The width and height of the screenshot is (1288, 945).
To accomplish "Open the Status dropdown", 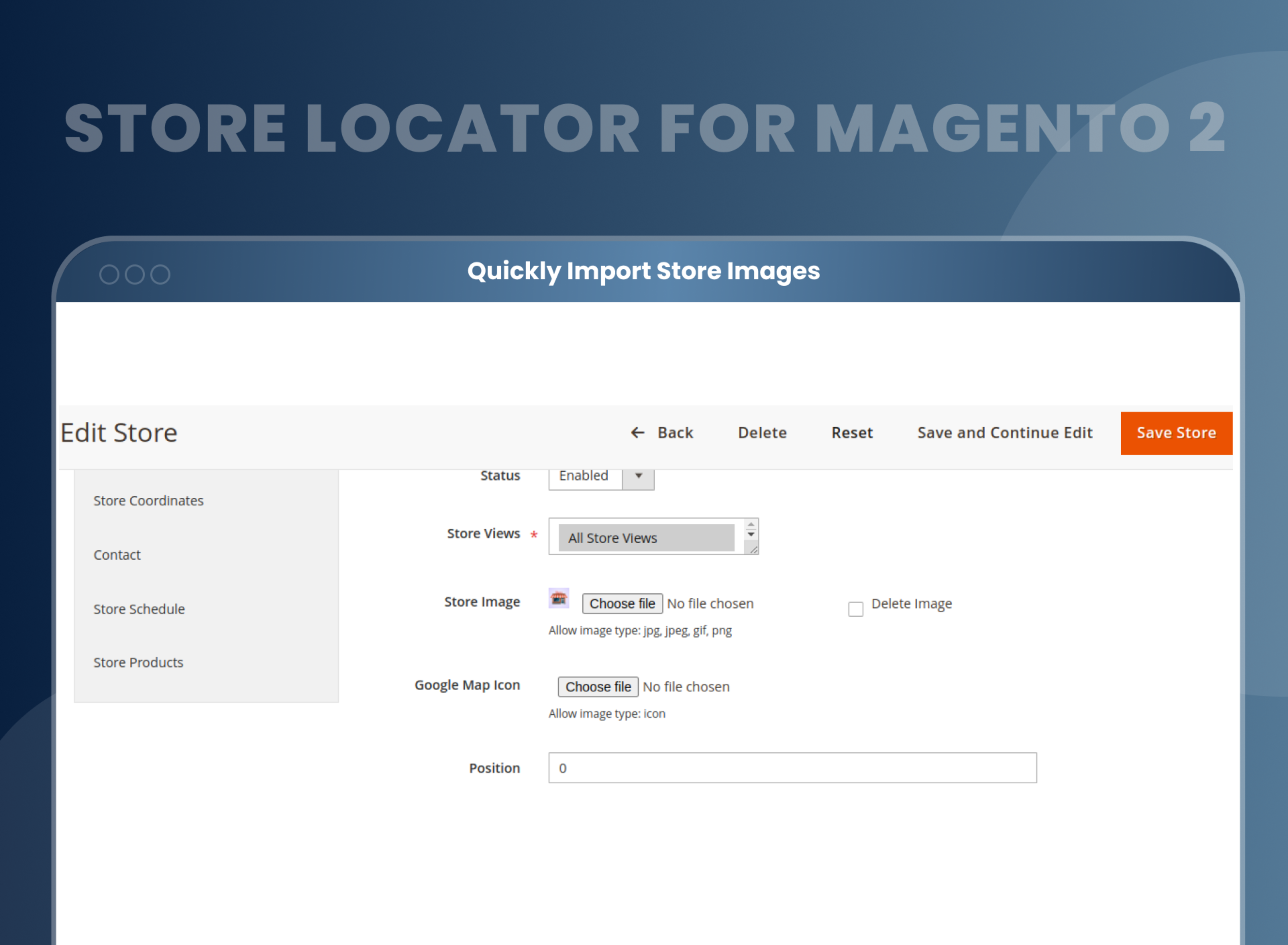I will tap(584, 476).
